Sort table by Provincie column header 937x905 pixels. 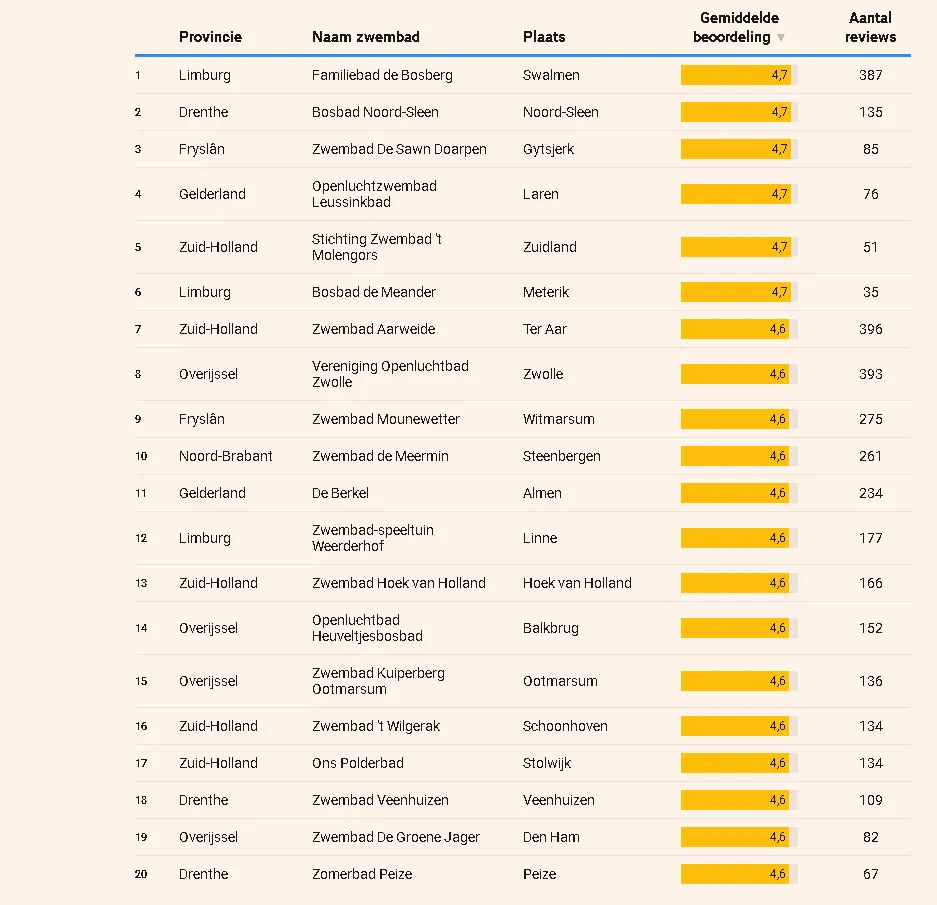pyautogui.click(x=210, y=37)
